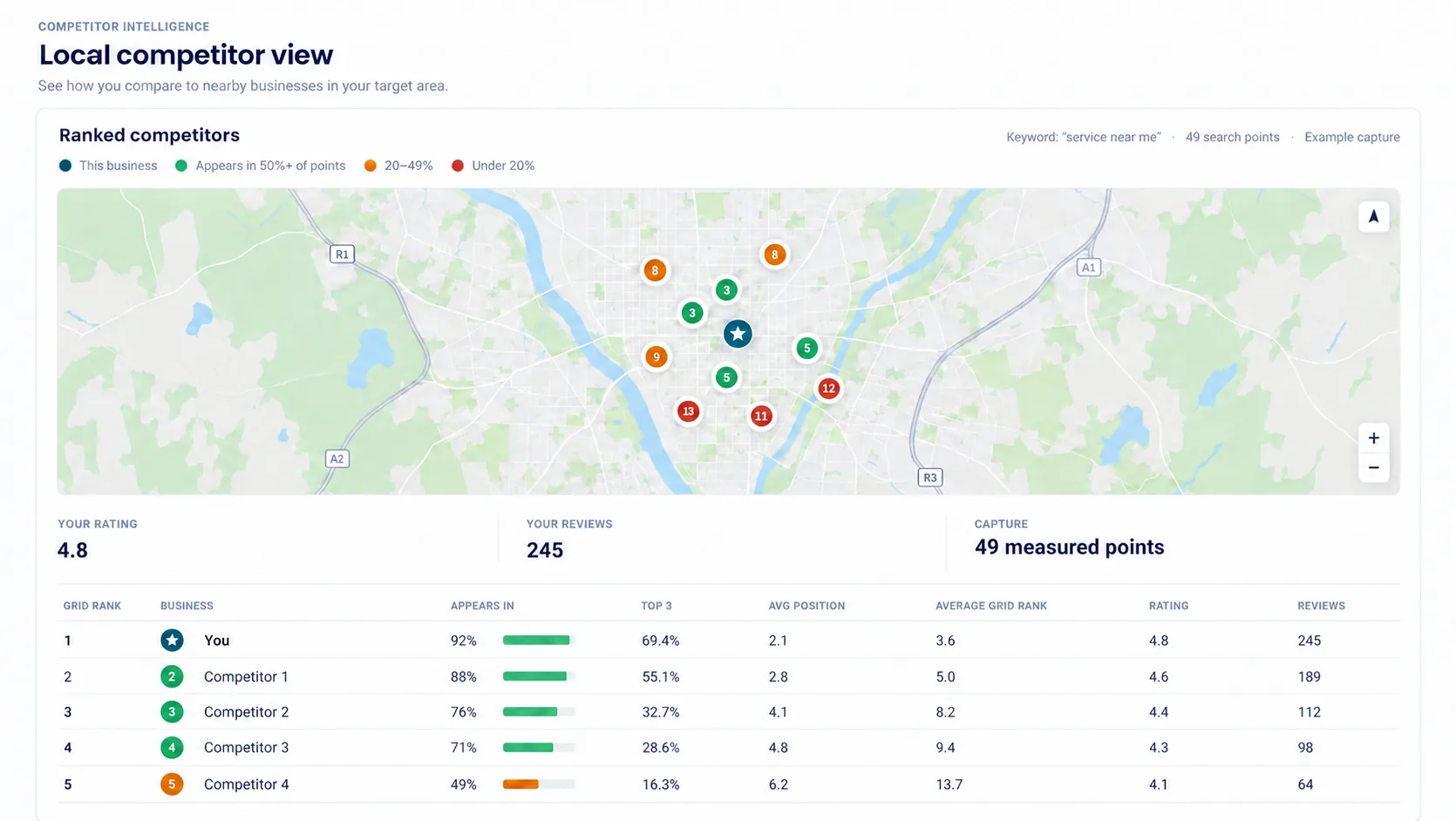Zoom out of the map with minus button
1456x821 pixels.
point(1373,468)
